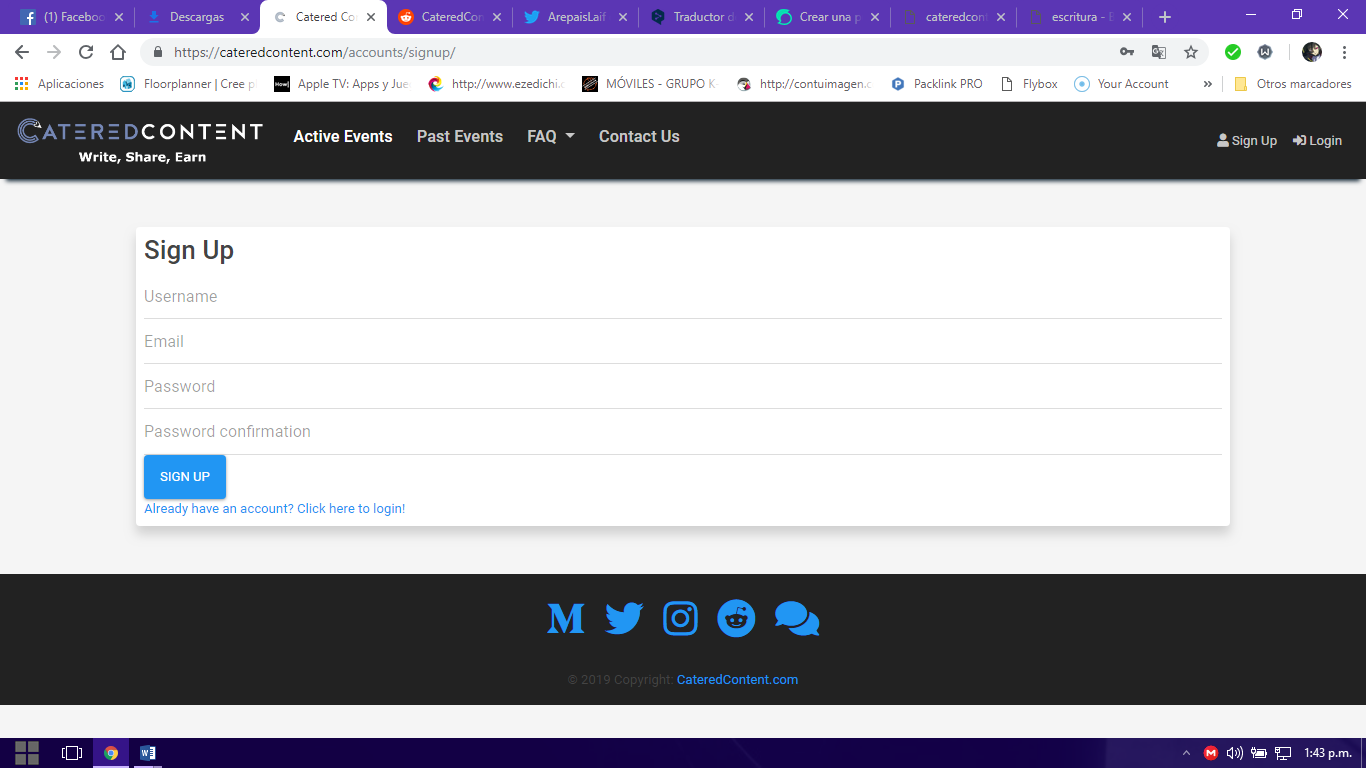This screenshot has height=768, width=1366.
Task: Open the Chrome three-dot menu
Action: coord(1344,52)
